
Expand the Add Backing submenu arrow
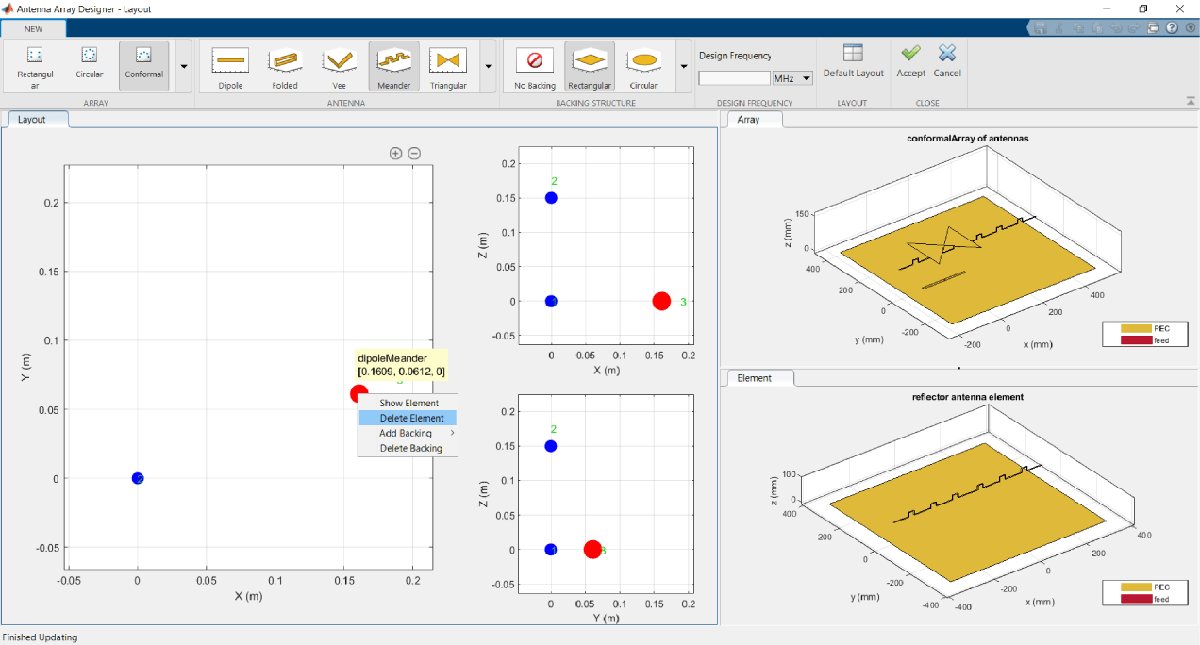(452, 433)
